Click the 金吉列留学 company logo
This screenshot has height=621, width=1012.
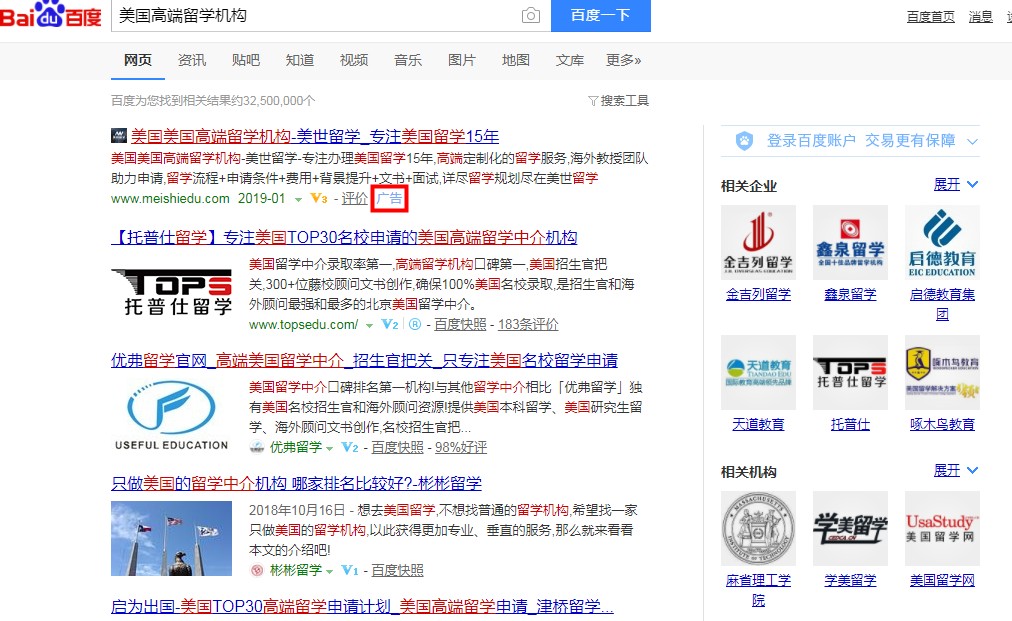pos(758,243)
